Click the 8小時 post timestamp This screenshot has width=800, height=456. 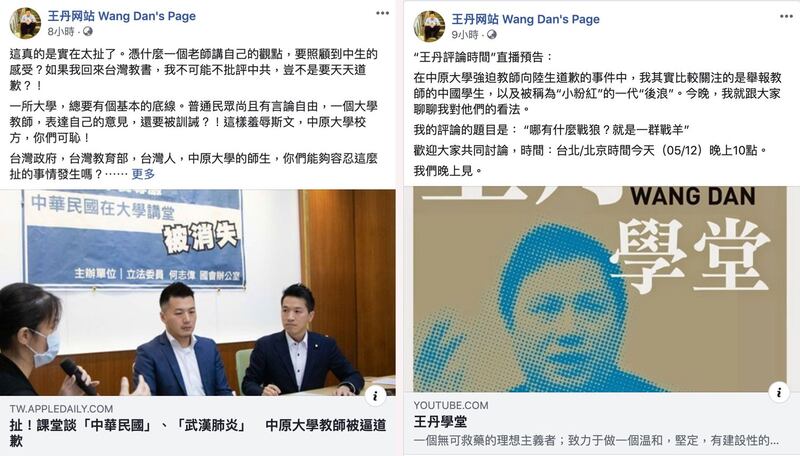click(x=61, y=32)
